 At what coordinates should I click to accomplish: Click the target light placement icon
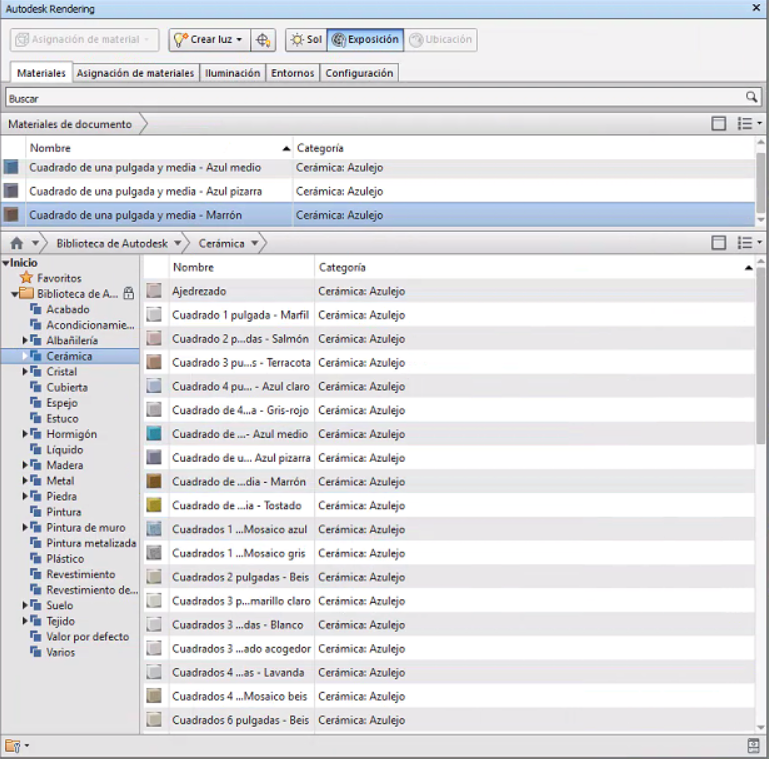tap(263, 40)
